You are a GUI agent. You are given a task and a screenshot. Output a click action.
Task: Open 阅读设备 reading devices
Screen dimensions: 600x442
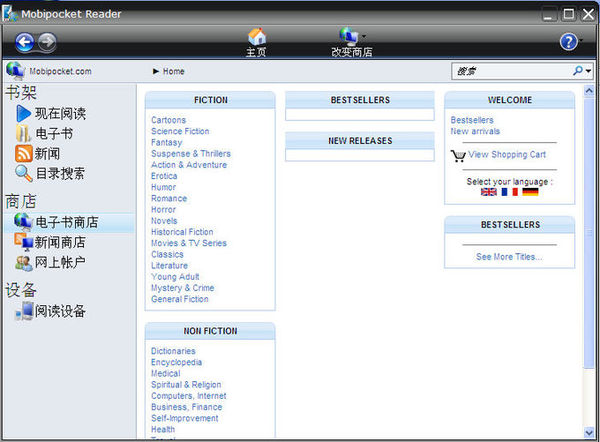click(60, 311)
